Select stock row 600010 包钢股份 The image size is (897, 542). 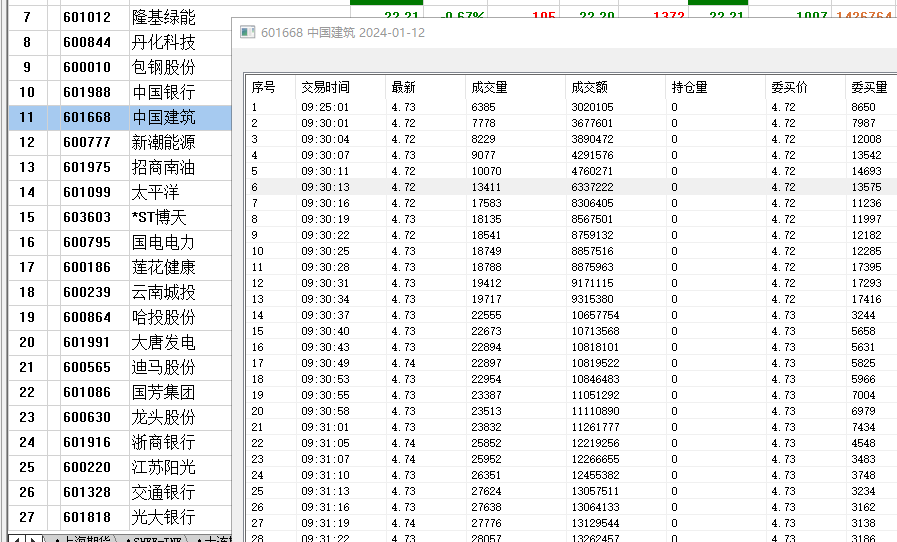click(x=120, y=68)
